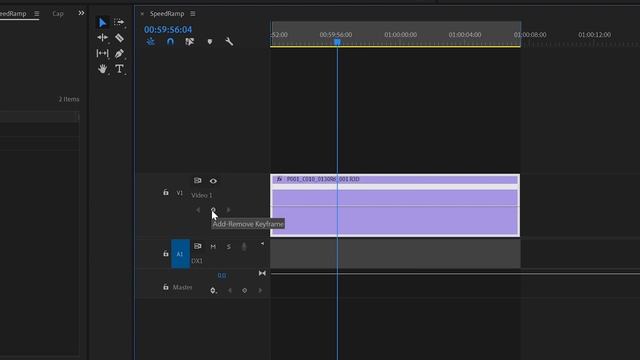The width and height of the screenshot is (640, 360).
Task: Switch to the SpeedRamp sequence tab
Action: pos(167,13)
